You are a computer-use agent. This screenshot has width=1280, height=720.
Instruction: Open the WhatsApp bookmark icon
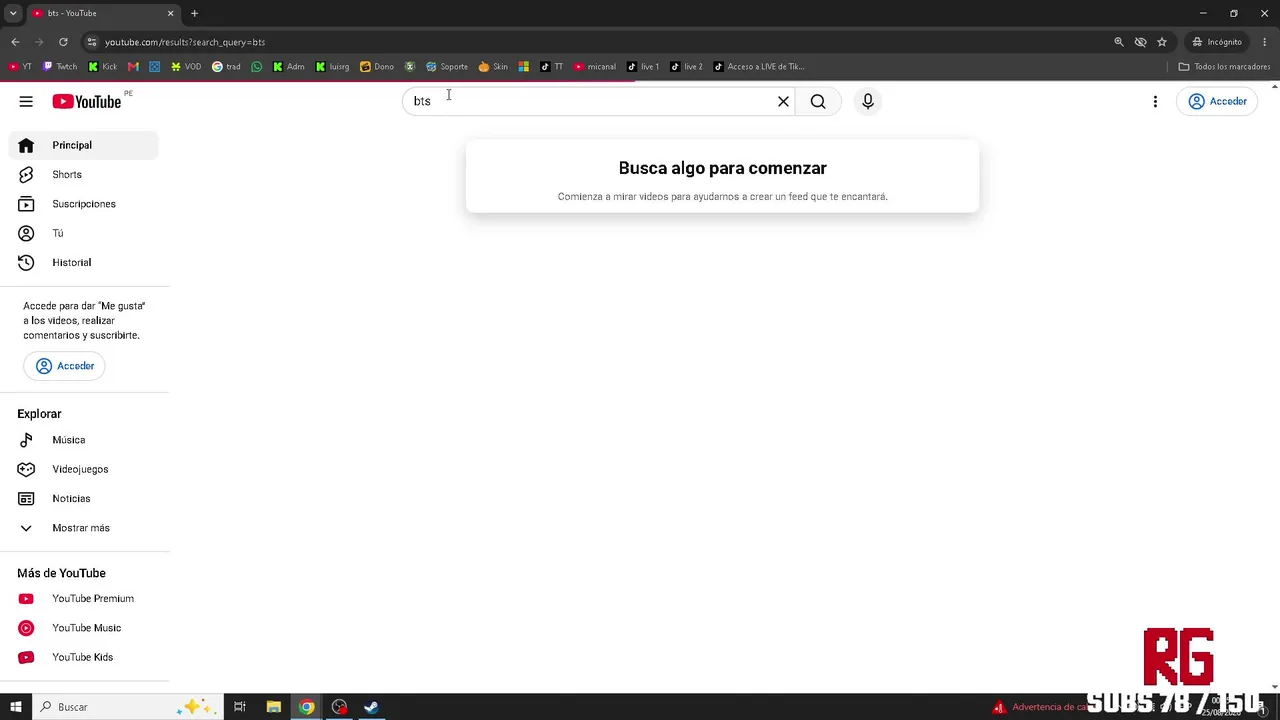click(x=257, y=67)
